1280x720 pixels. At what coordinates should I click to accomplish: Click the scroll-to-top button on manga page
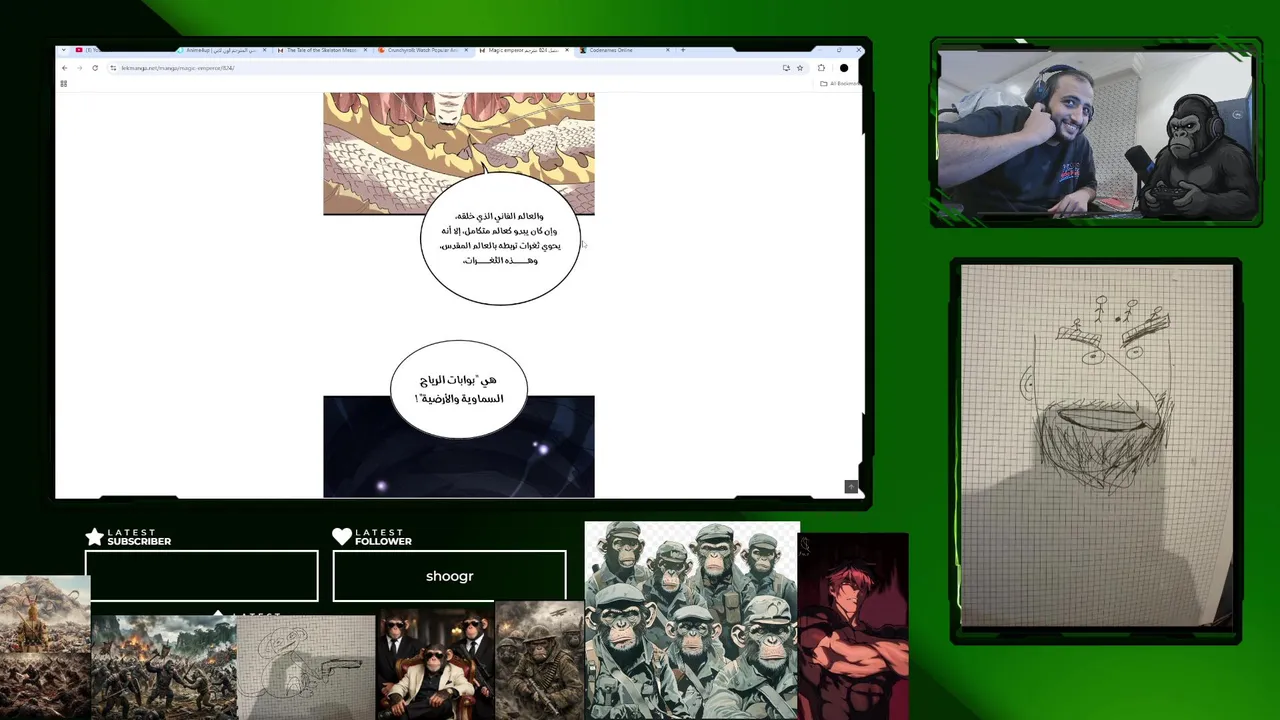851,486
